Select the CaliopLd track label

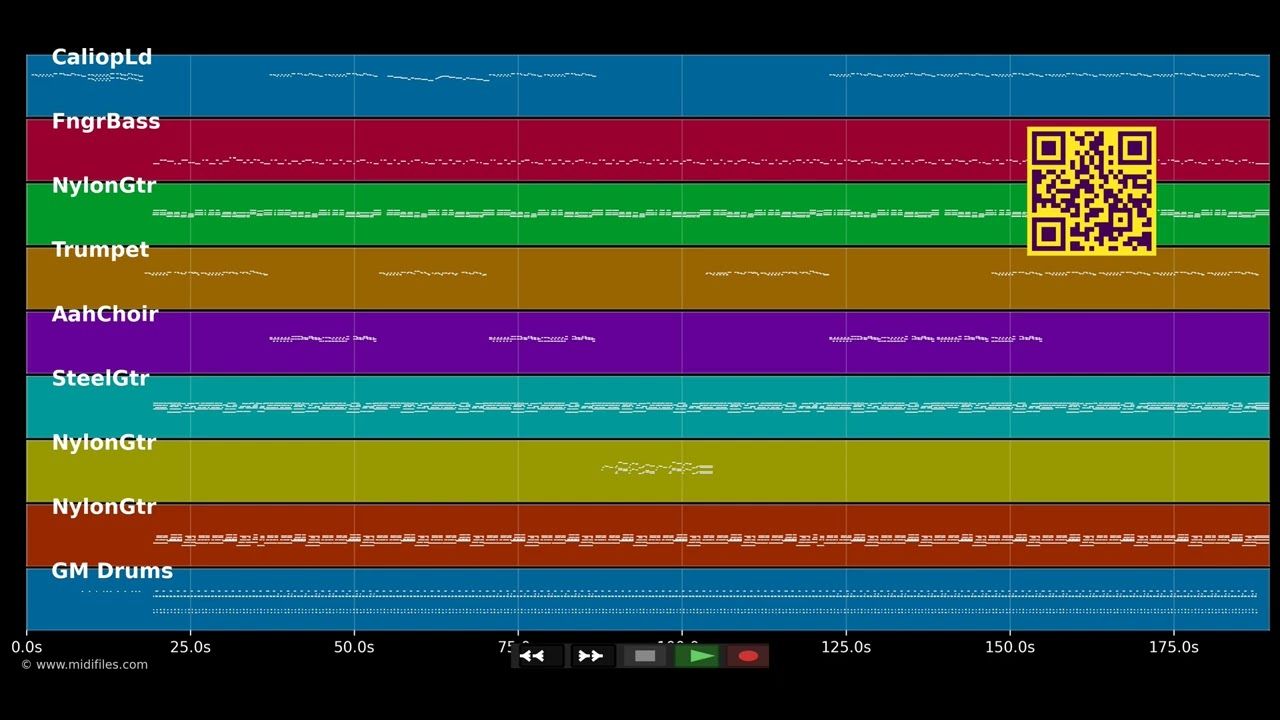pos(102,58)
